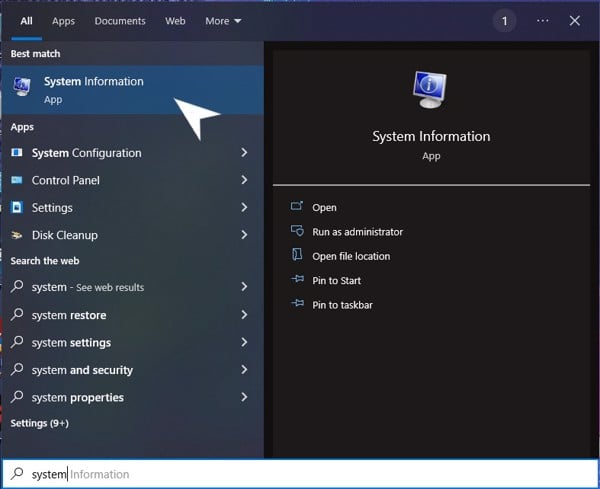Click the search box magnifier icon
Screen dimensions: 600x489
coord(17,474)
